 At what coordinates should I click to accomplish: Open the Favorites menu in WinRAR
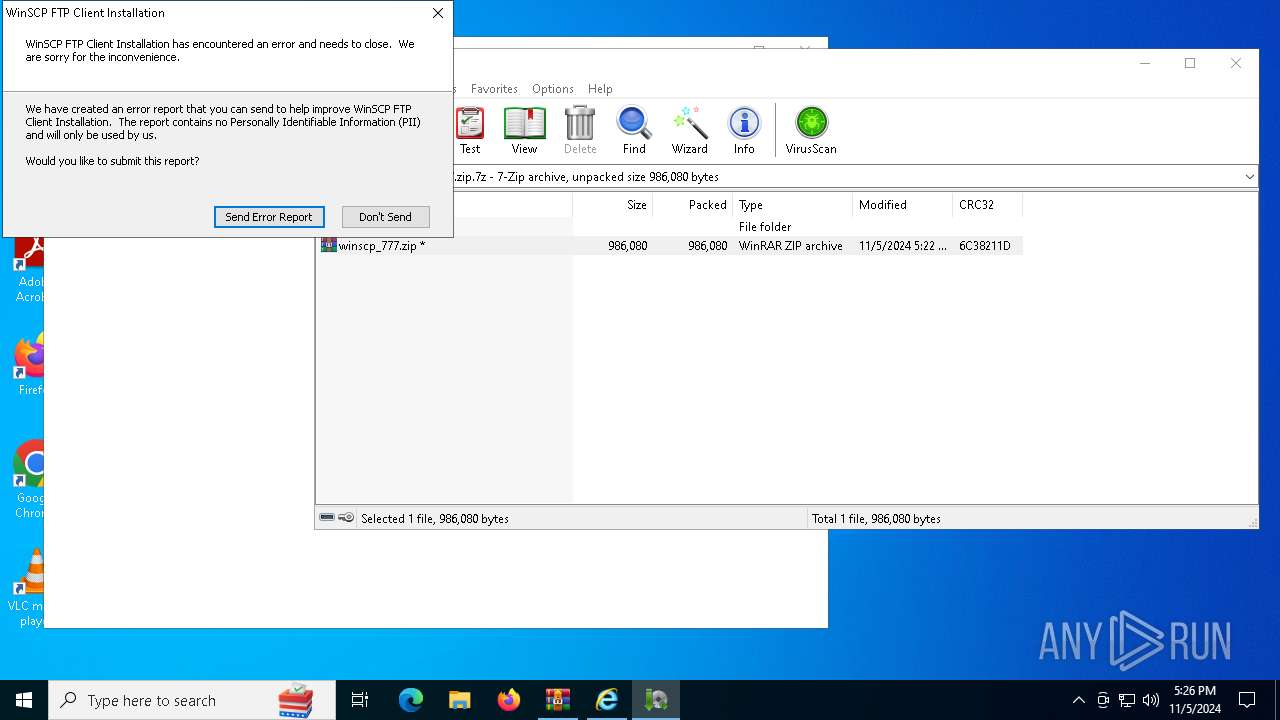click(494, 89)
